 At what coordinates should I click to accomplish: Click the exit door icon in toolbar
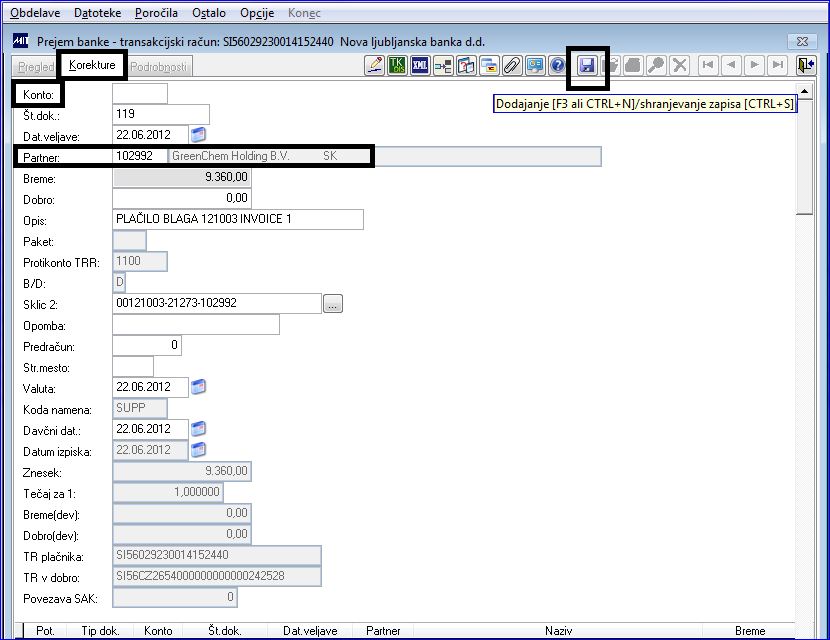(806, 66)
